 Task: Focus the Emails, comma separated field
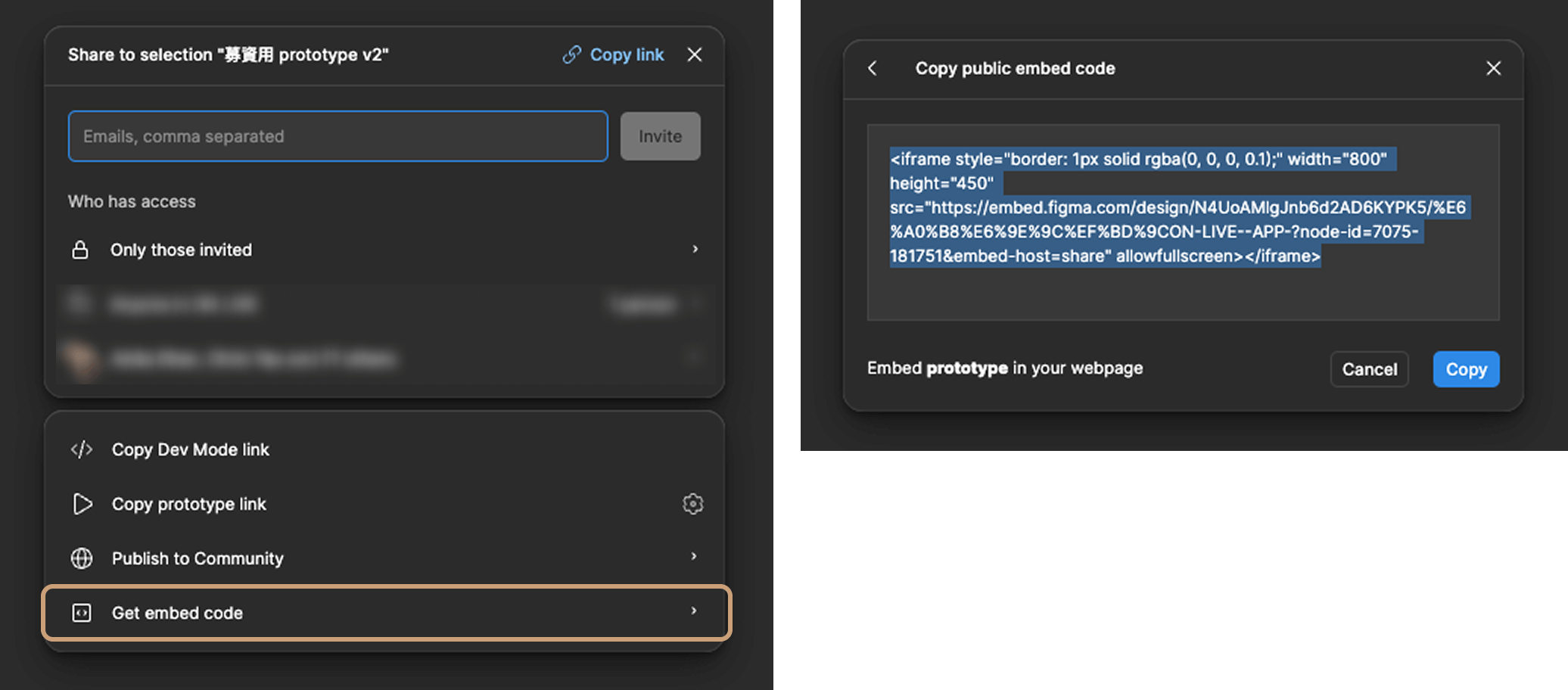(x=338, y=136)
